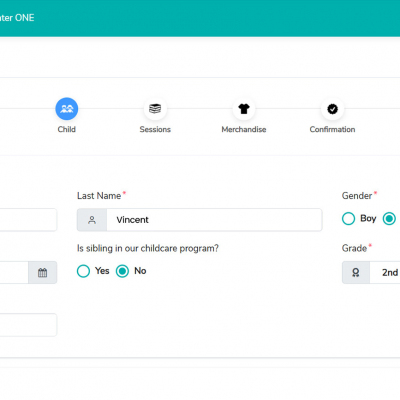This screenshot has height=400, width=400.
Task: Click the Sessions step label
Action: tap(155, 129)
